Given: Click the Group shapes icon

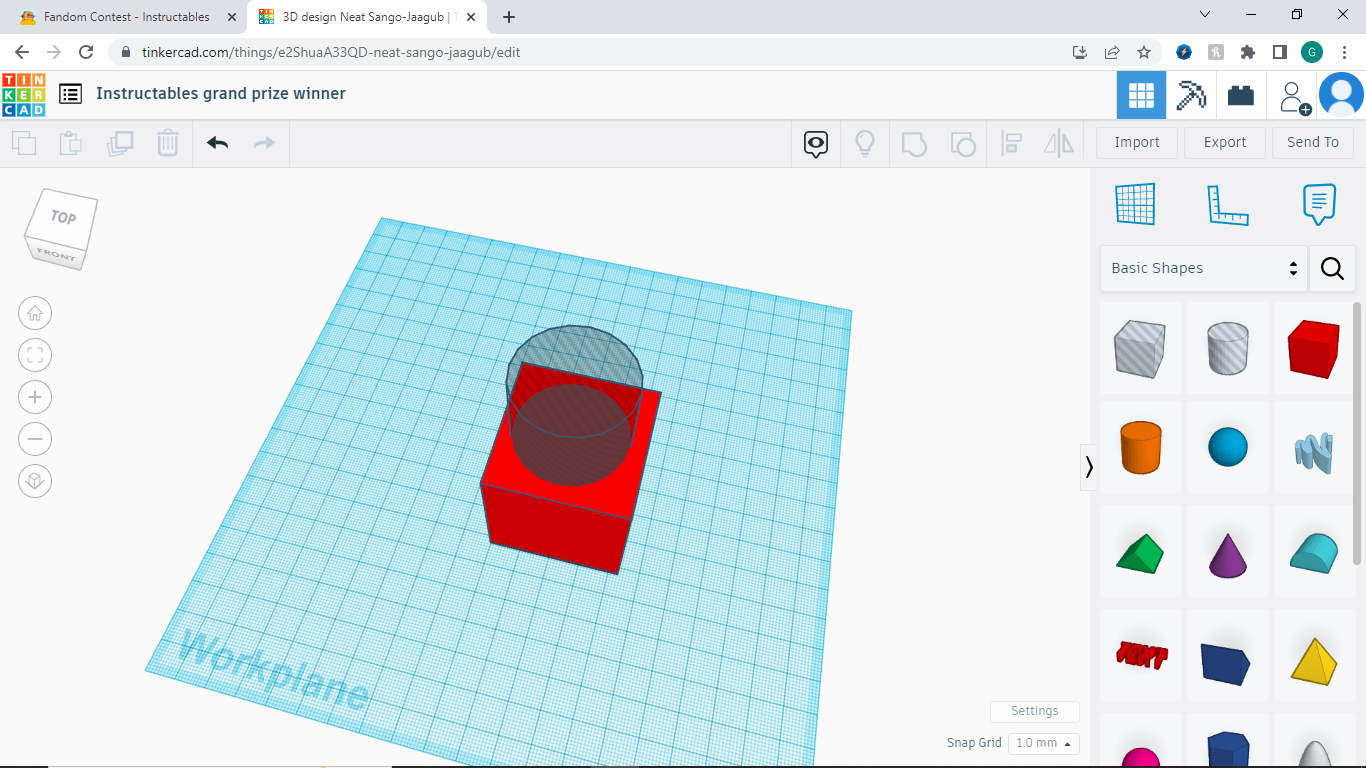Looking at the screenshot, I should [914, 144].
